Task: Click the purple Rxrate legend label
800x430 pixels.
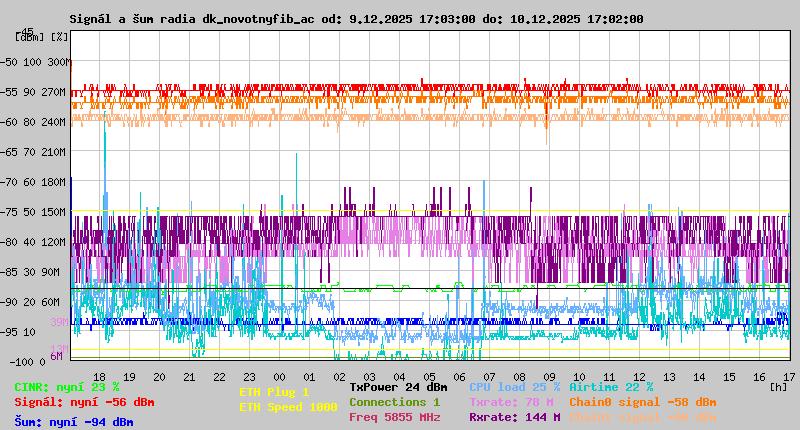Action: tap(514, 417)
